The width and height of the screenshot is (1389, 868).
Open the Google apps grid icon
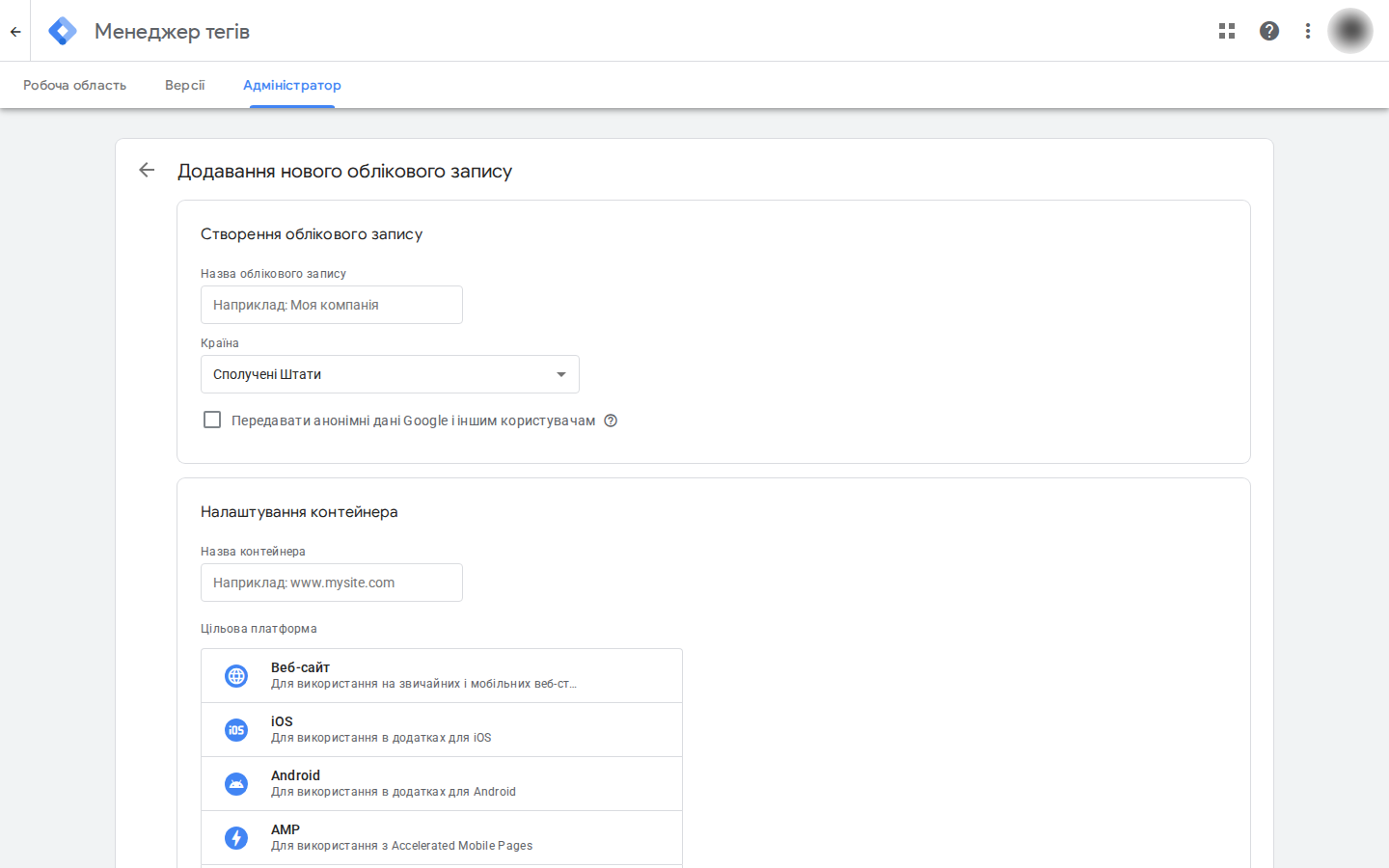point(1227,31)
